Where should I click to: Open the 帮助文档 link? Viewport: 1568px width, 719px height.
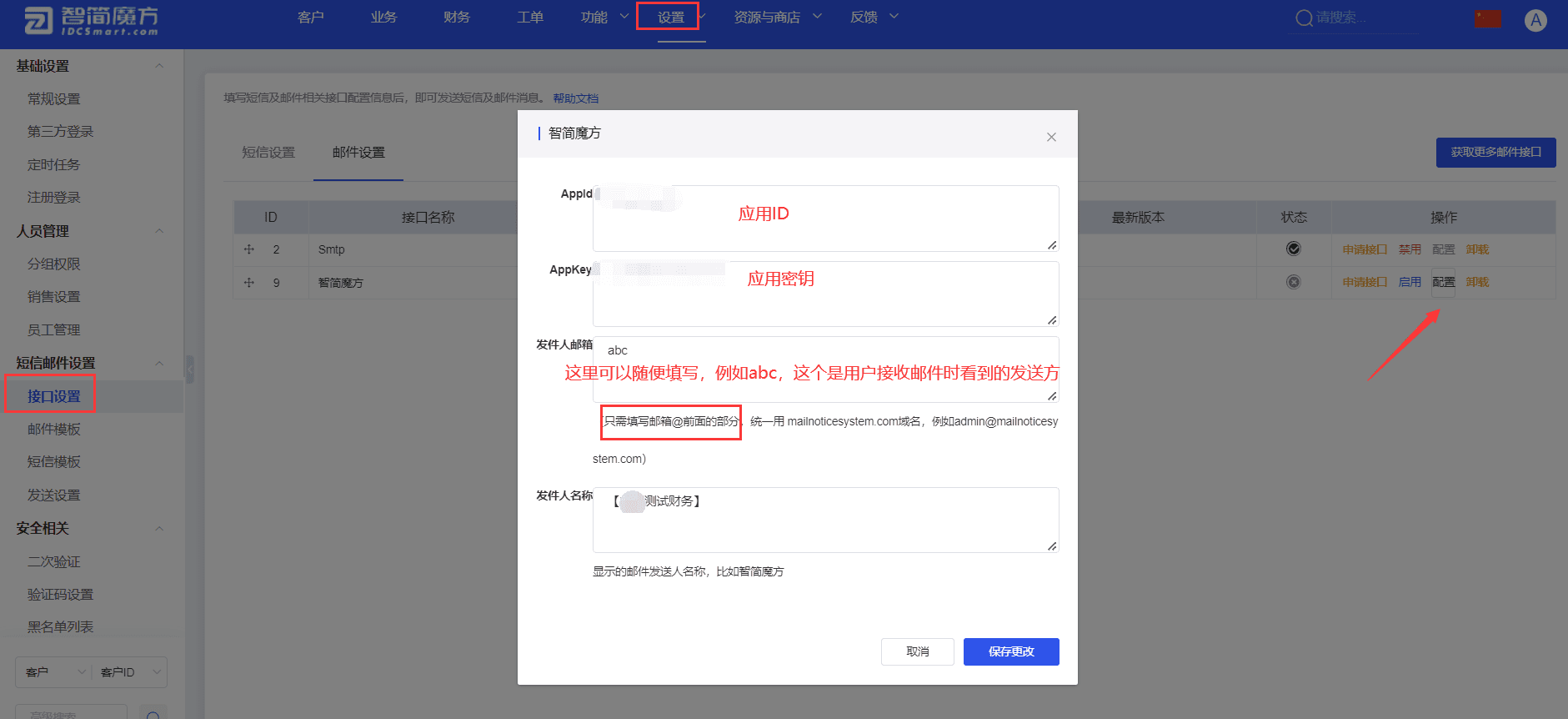click(575, 98)
